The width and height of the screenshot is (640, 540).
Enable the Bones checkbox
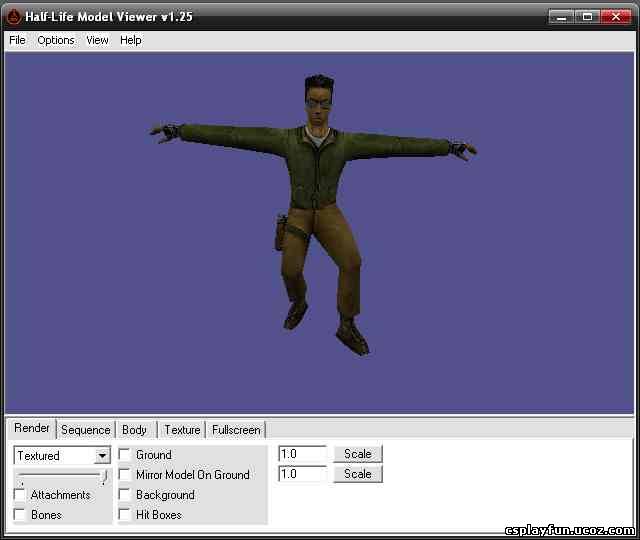point(19,514)
